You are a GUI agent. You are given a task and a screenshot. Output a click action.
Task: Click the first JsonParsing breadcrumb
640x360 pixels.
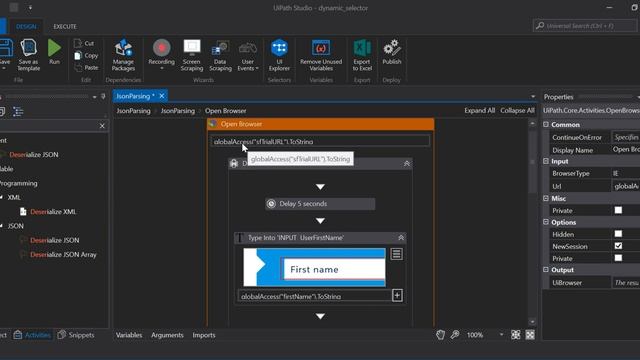[133, 111]
